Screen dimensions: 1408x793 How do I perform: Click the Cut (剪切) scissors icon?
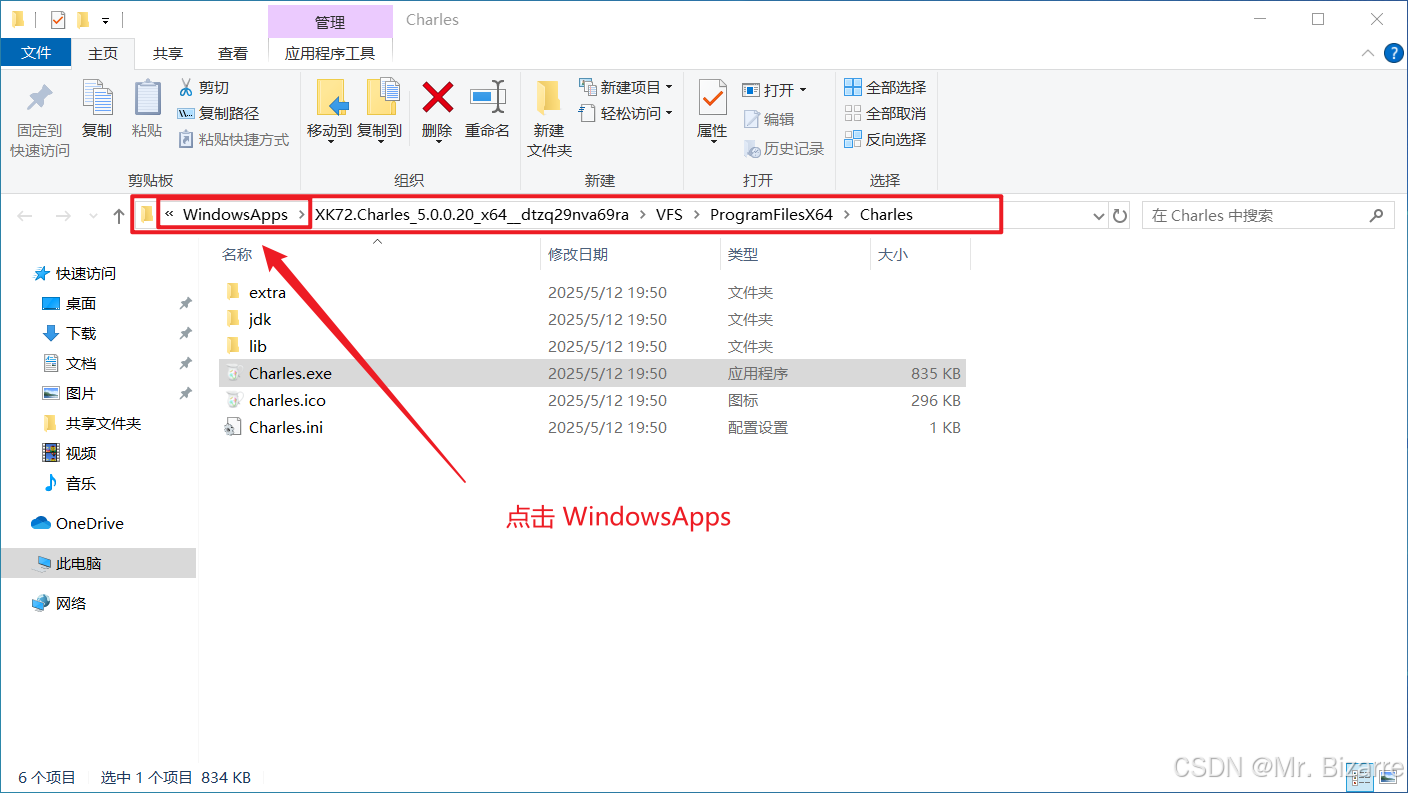(x=185, y=87)
